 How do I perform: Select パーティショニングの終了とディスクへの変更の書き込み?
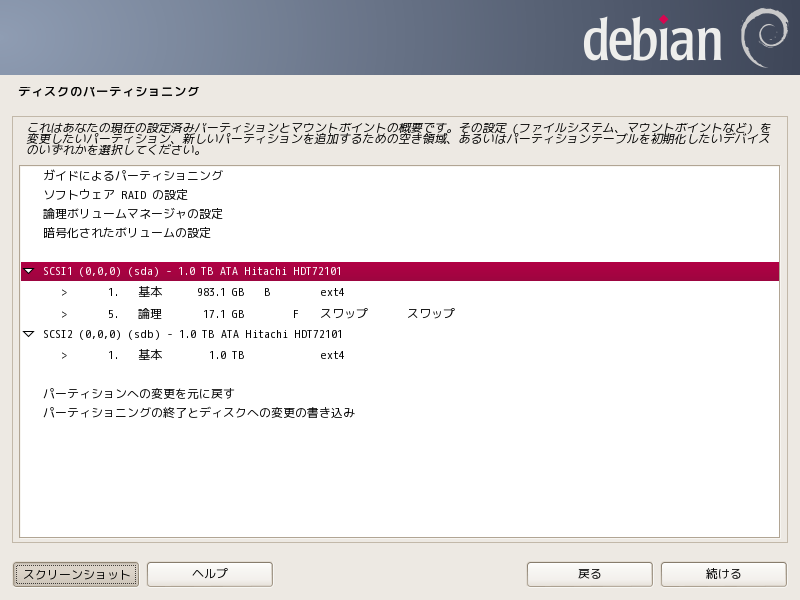click(198, 413)
